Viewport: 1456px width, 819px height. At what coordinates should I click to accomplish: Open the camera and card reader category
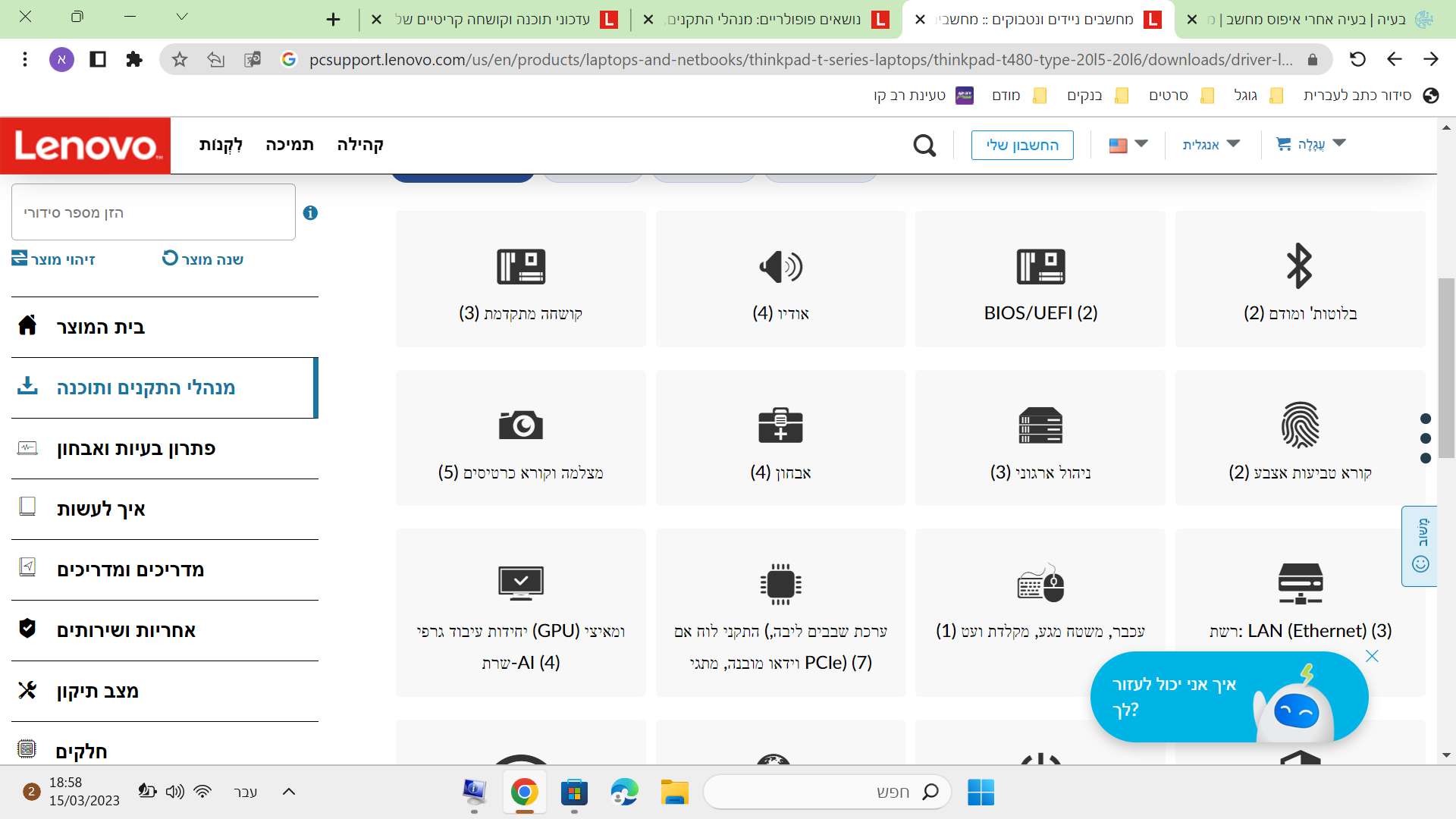coord(521,438)
